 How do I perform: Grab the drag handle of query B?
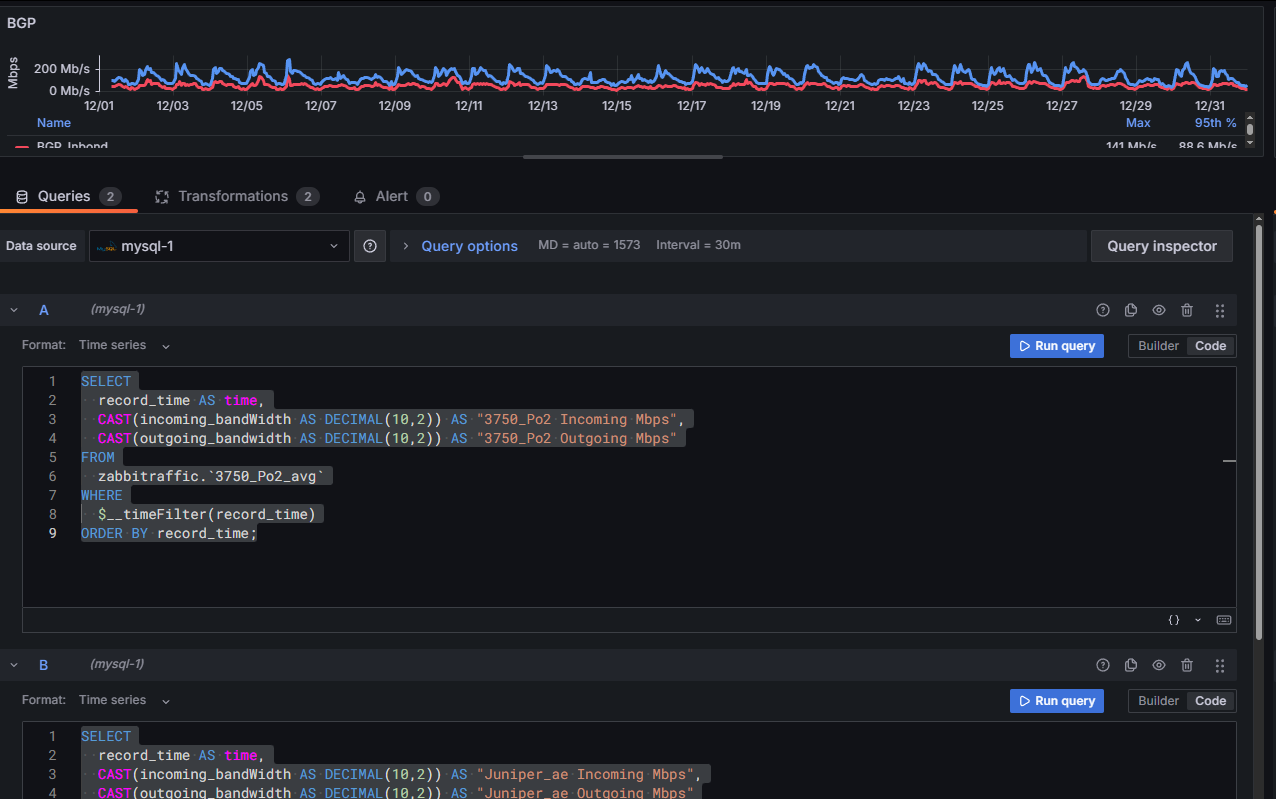pyautogui.click(x=1220, y=665)
